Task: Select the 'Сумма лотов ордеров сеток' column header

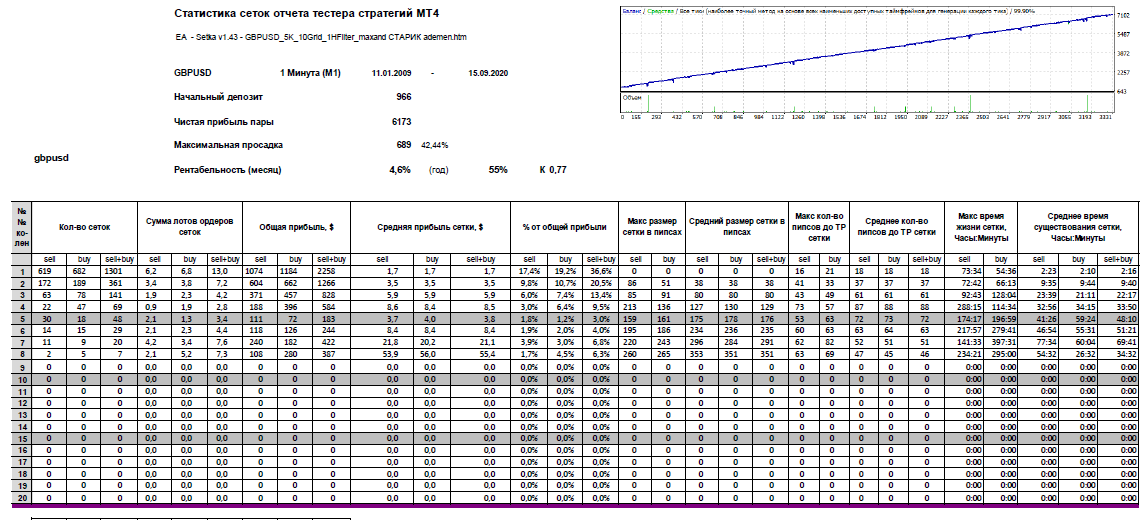Action: [190, 227]
